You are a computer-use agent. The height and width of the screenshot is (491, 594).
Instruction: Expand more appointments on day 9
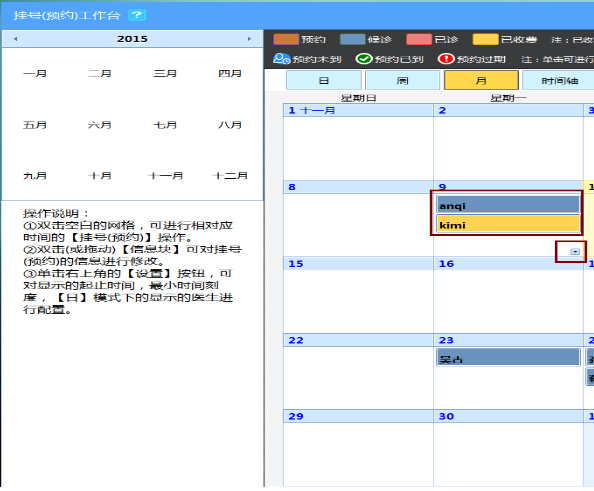(575, 252)
